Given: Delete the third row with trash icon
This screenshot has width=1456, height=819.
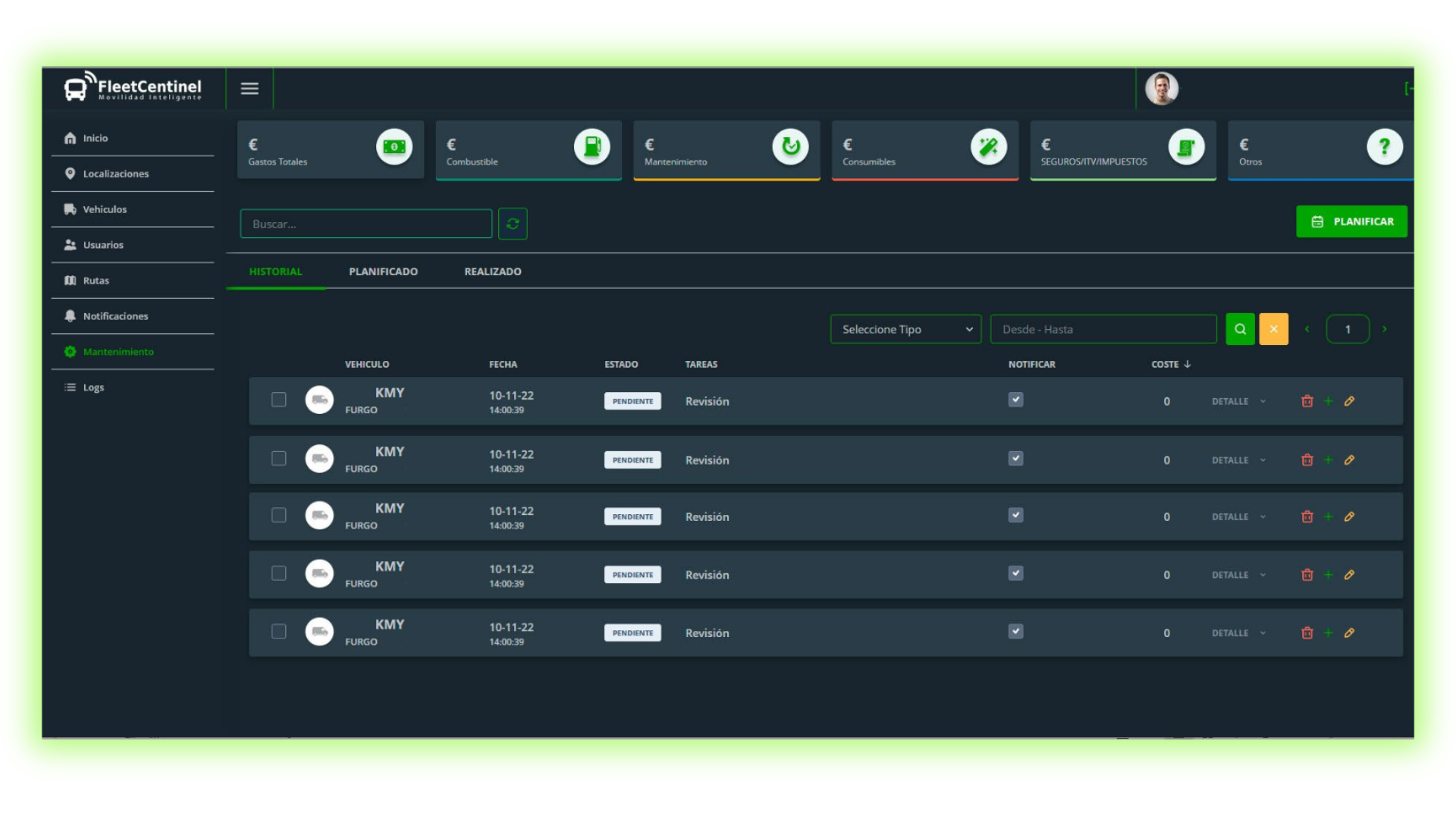Looking at the screenshot, I should (1307, 517).
